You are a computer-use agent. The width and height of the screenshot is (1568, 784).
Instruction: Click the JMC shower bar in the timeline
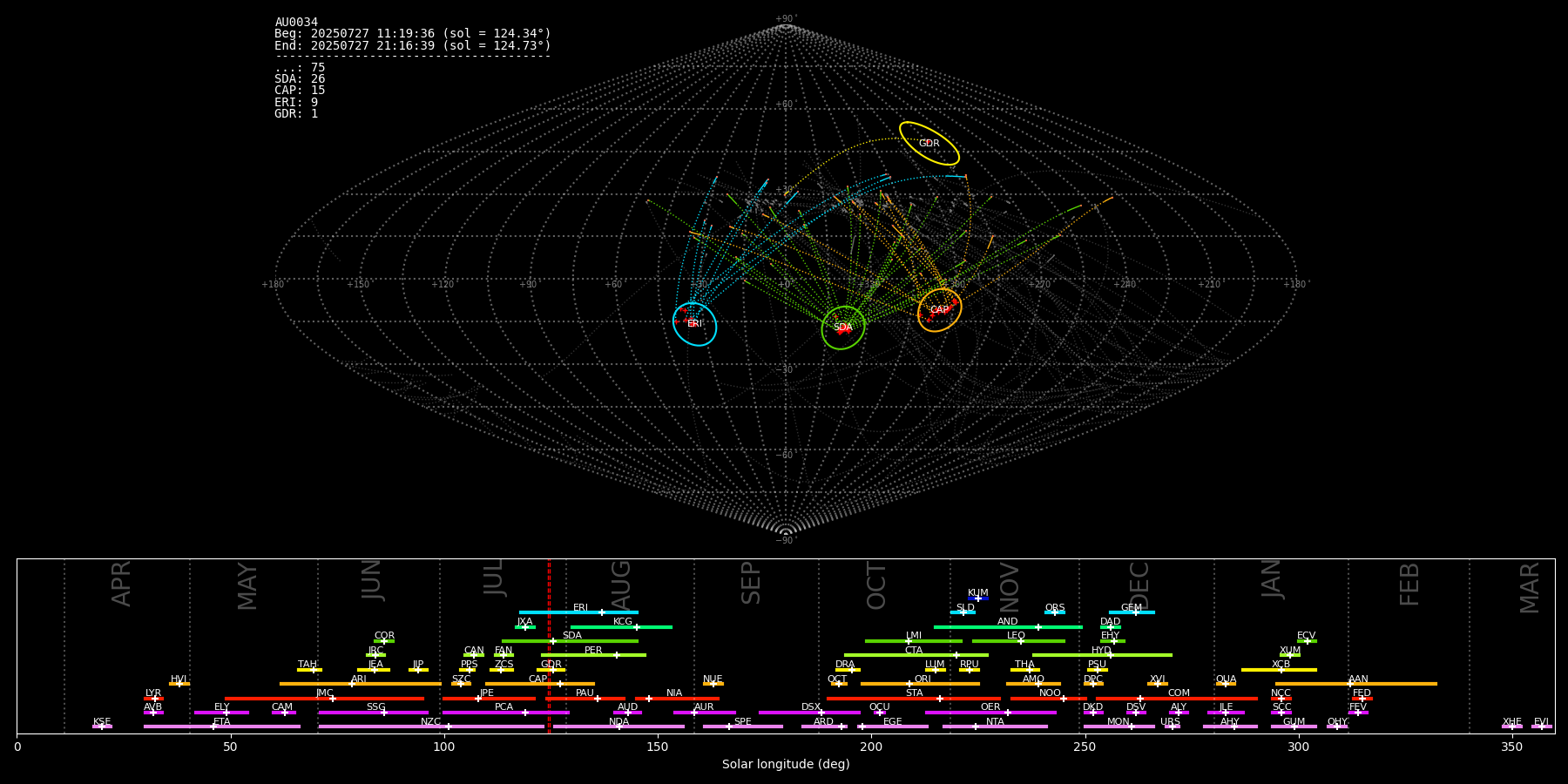325,698
